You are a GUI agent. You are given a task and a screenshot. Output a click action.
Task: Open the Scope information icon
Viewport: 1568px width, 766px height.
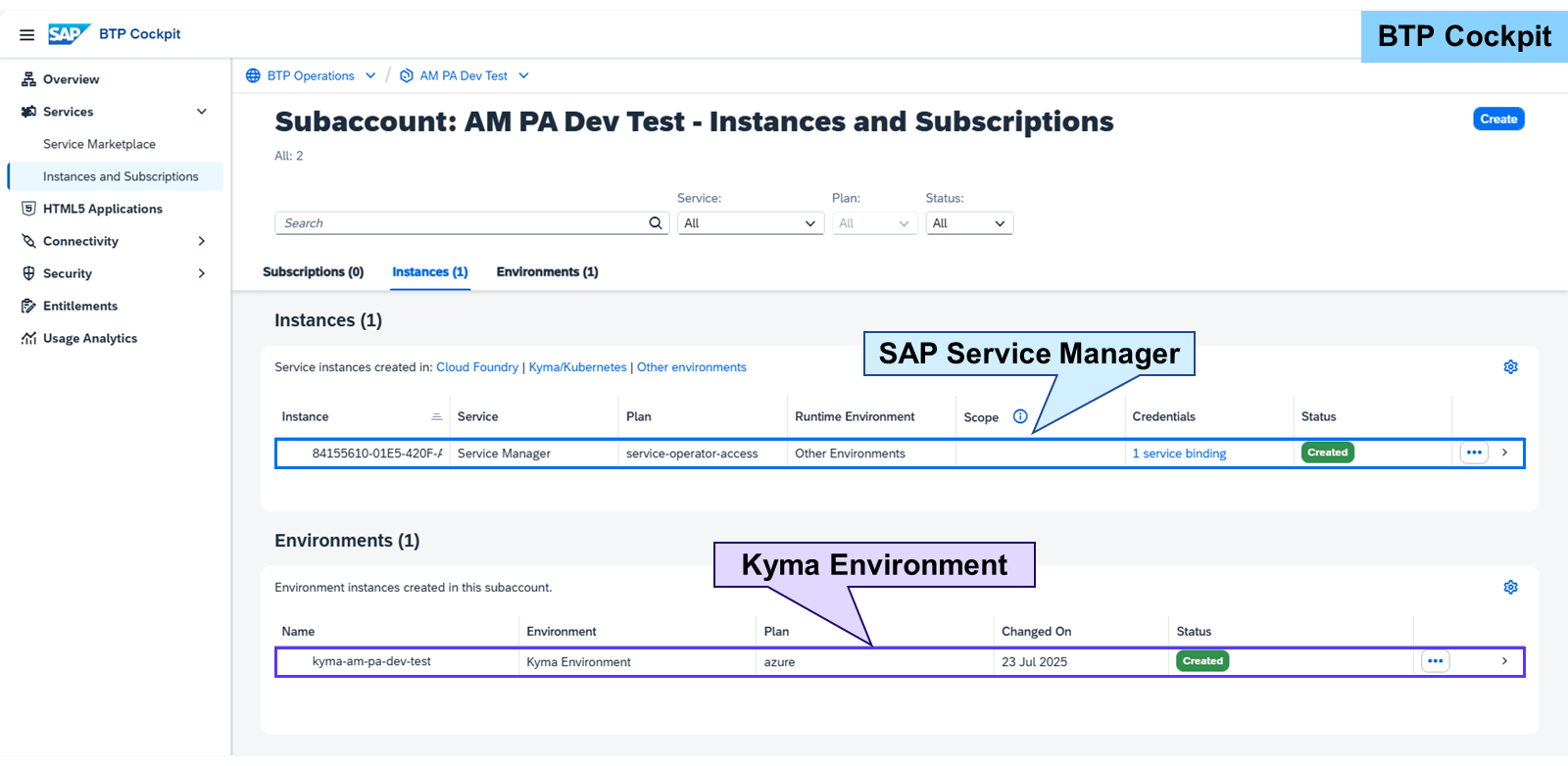[x=1020, y=416]
